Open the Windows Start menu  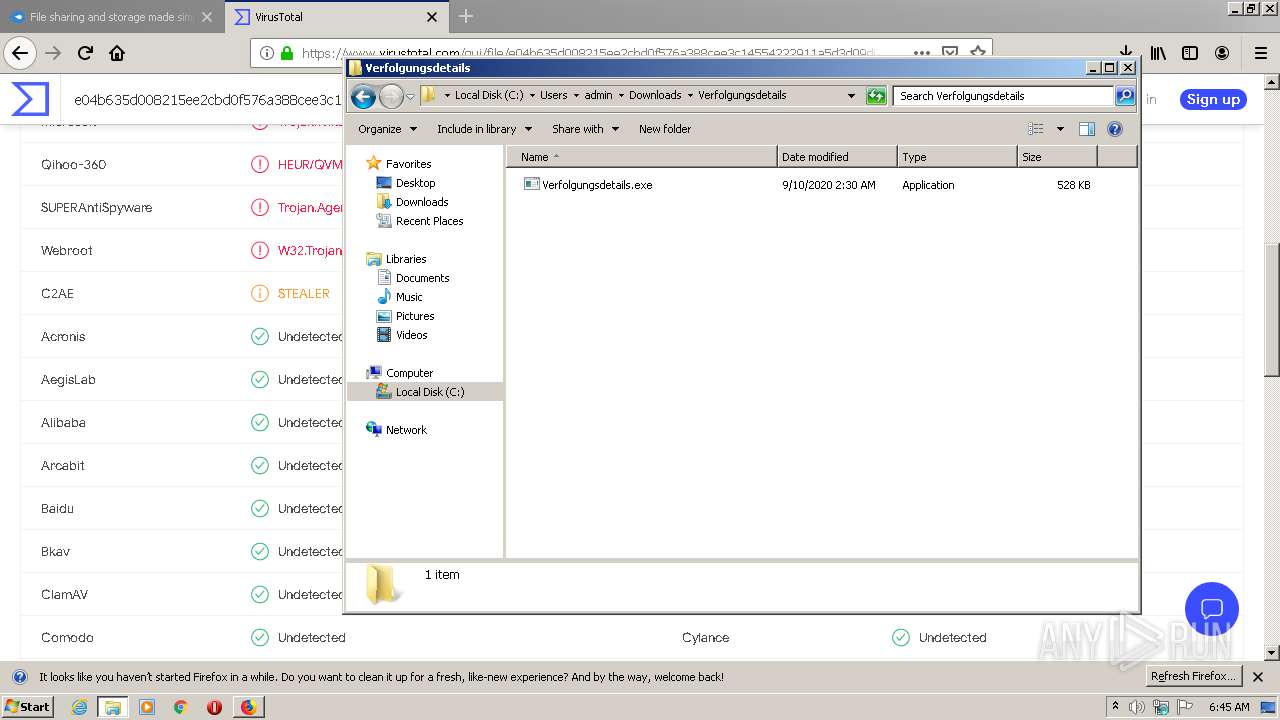[27, 706]
